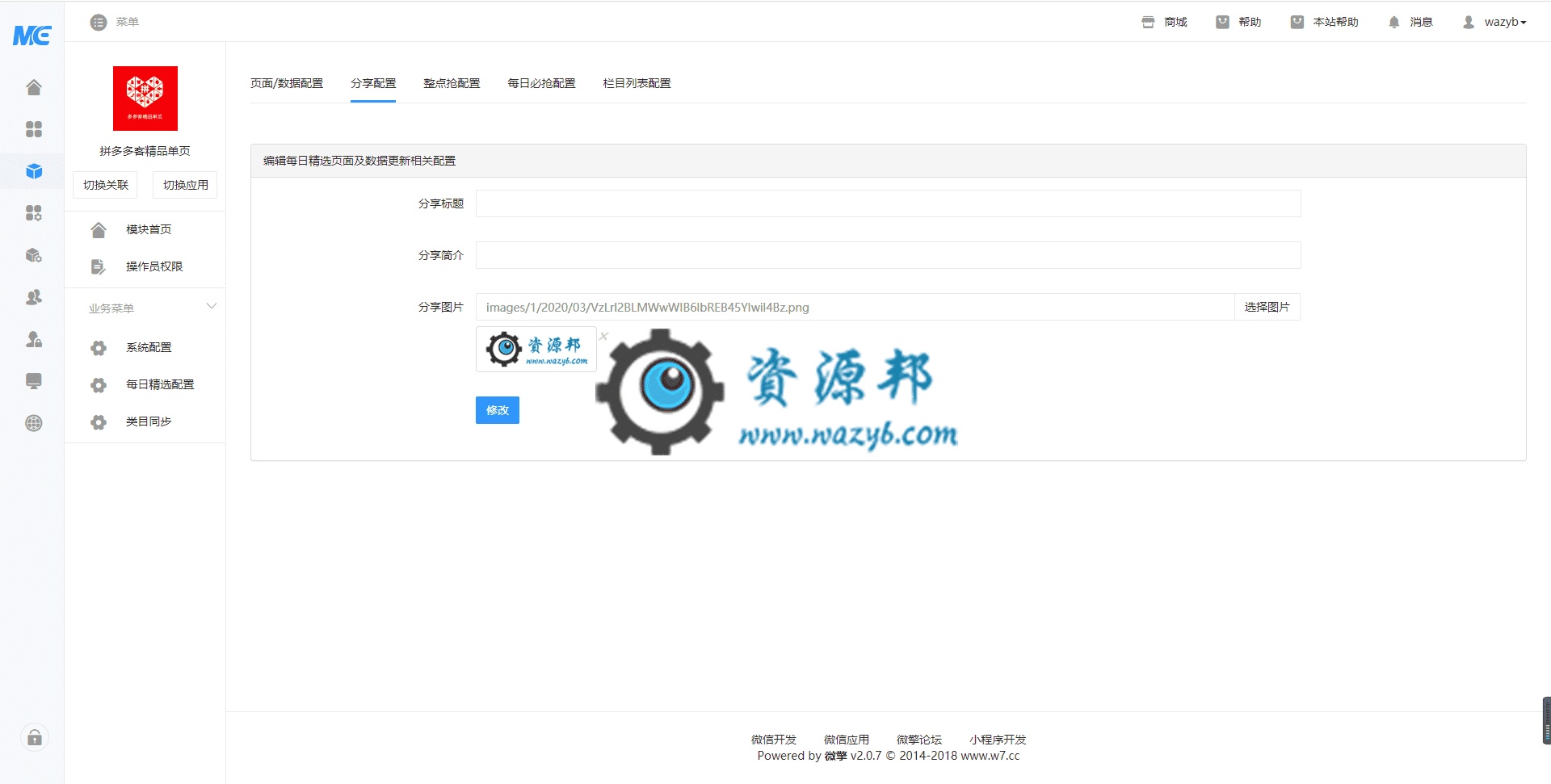Click the gear icon beside 每日精选配置
The image size is (1551, 784).
[99, 385]
